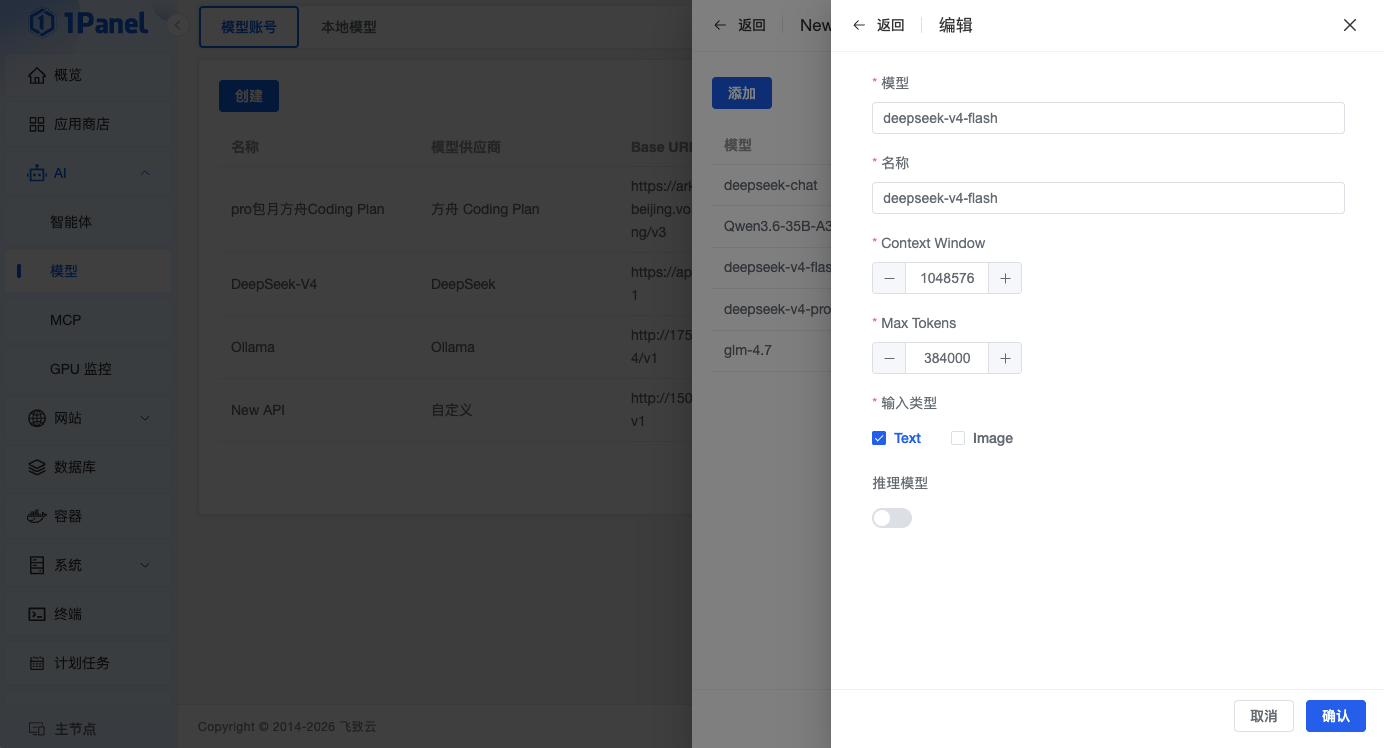Switch to the 本地模型 tab
1384x748 pixels.
click(x=348, y=27)
